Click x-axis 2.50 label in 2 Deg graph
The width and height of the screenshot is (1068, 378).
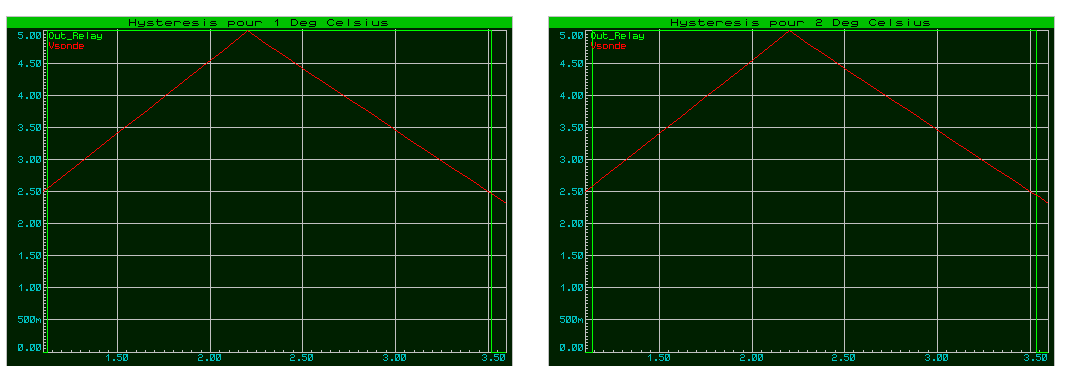(845, 358)
